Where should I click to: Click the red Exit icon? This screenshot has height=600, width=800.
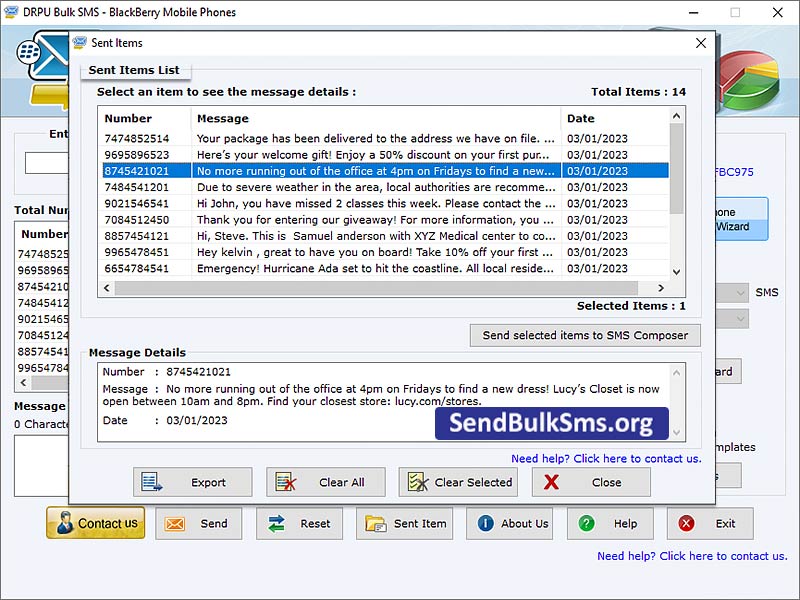tap(687, 523)
